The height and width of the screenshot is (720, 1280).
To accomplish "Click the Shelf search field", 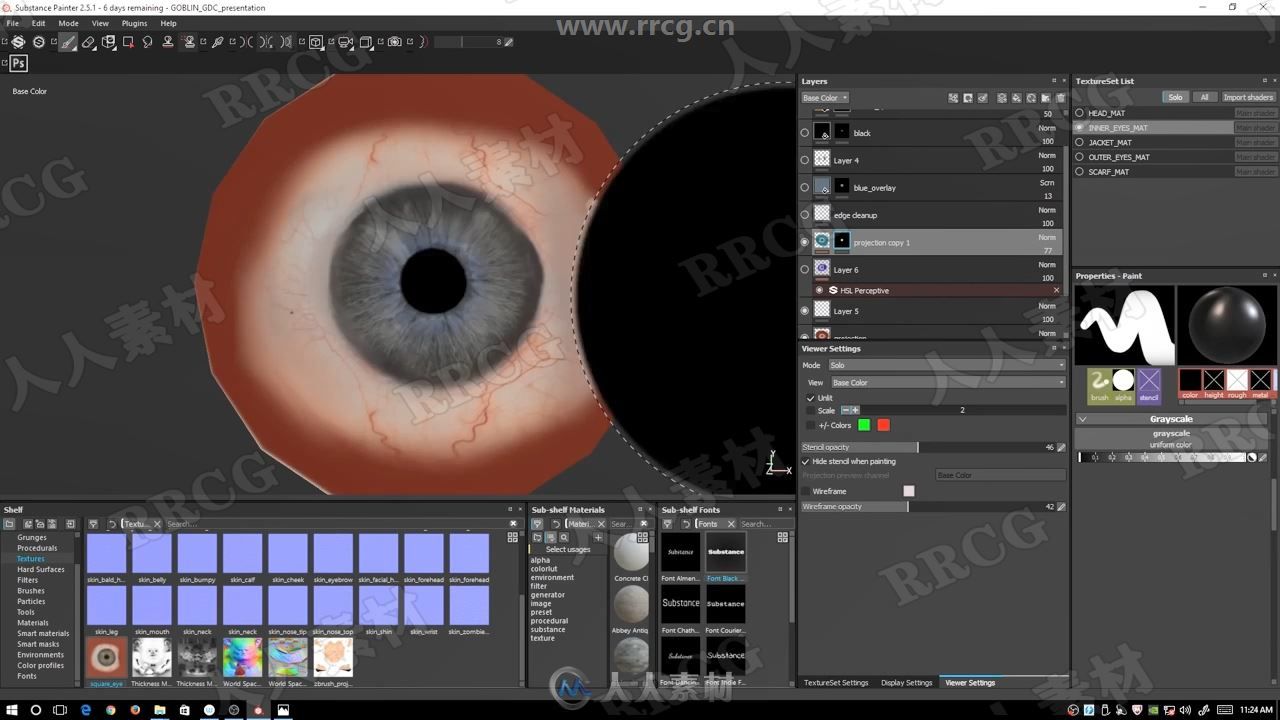I will (335, 524).
